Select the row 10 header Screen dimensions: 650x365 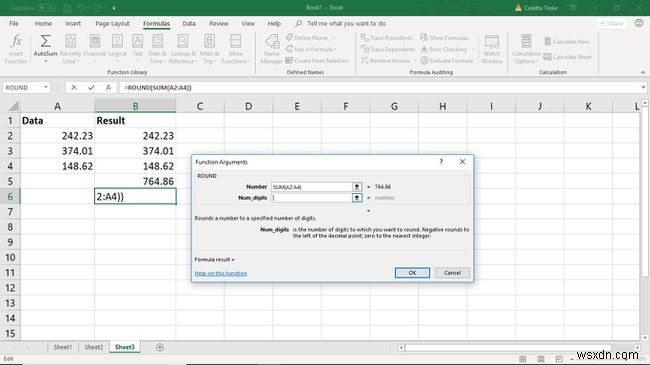(10, 257)
